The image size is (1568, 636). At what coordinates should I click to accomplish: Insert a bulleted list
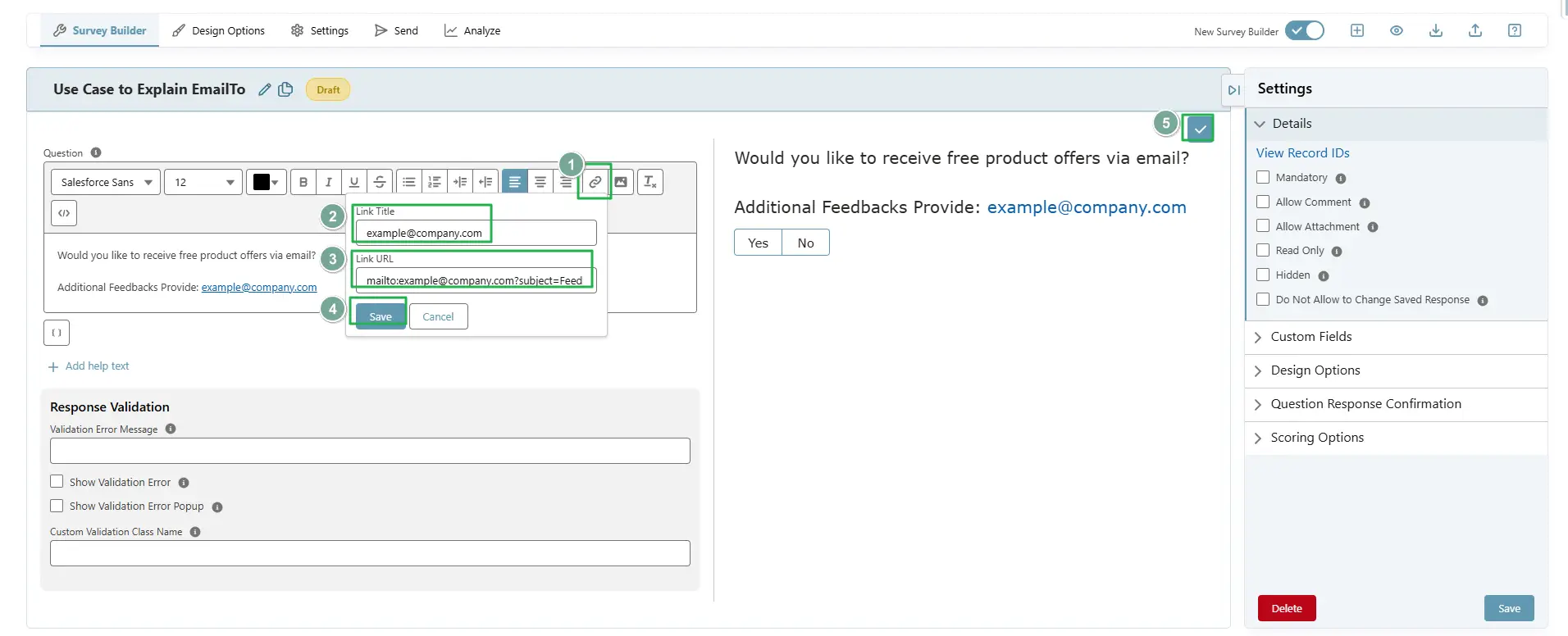tap(409, 182)
